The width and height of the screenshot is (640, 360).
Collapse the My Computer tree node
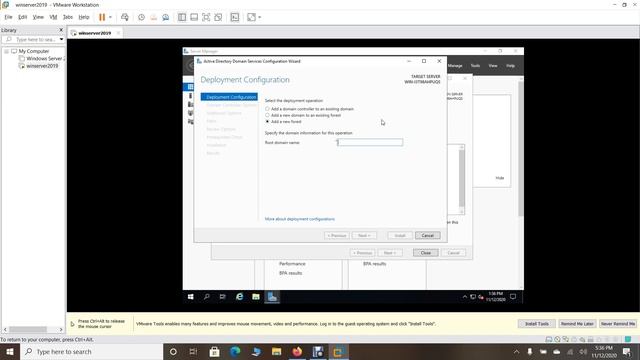click(7, 51)
